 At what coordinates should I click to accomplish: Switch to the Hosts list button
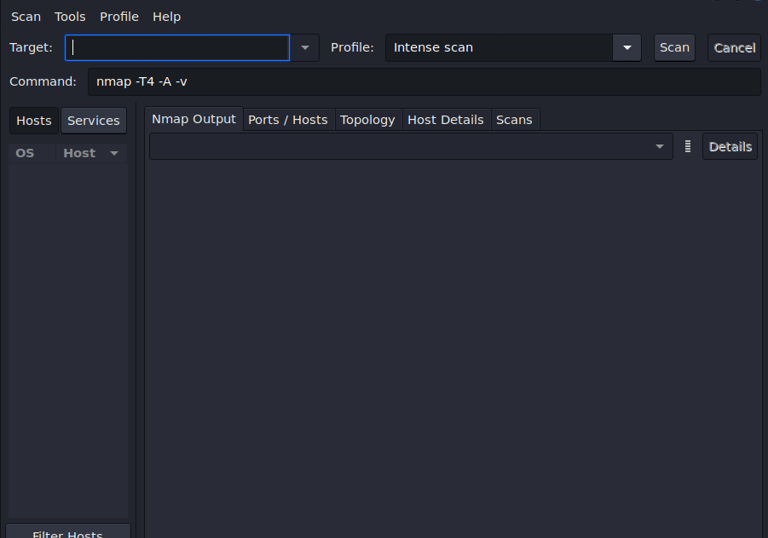[34, 121]
